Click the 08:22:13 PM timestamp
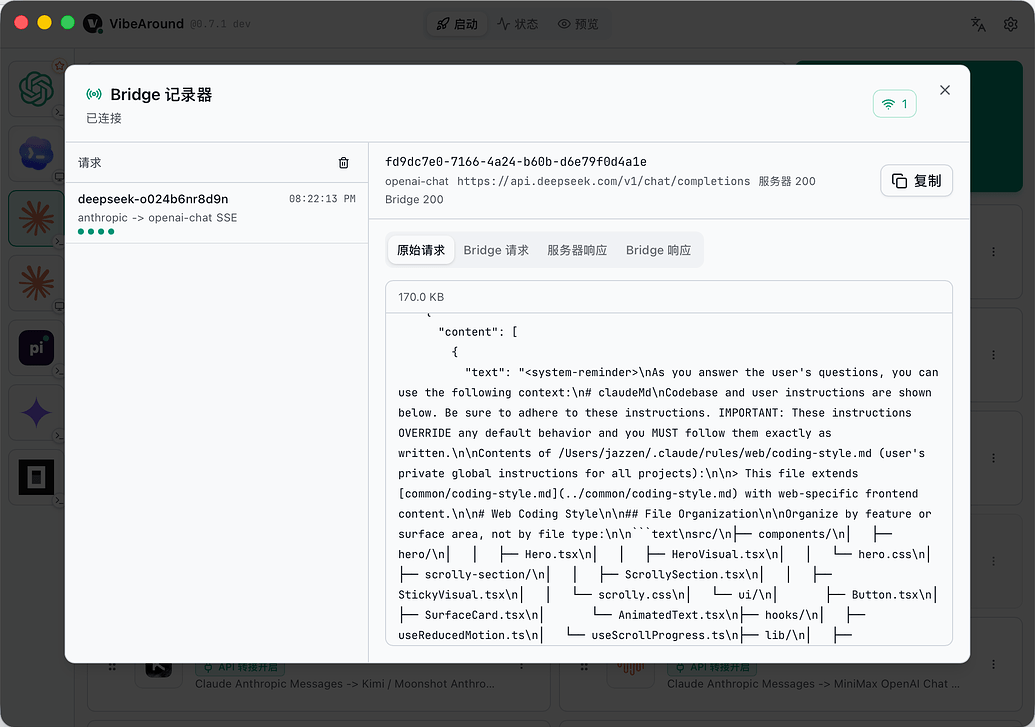1035x727 pixels. tap(322, 199)
